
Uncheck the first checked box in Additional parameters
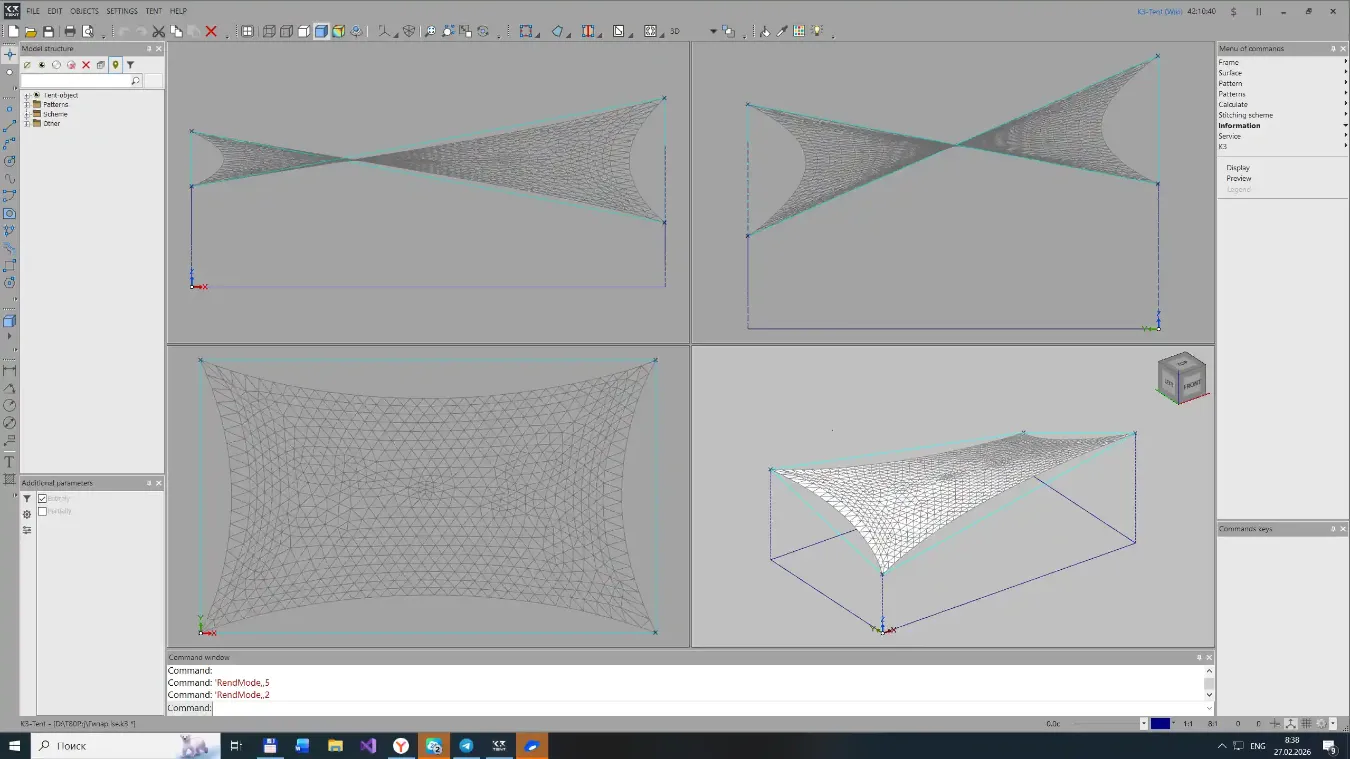pos(43,498)
